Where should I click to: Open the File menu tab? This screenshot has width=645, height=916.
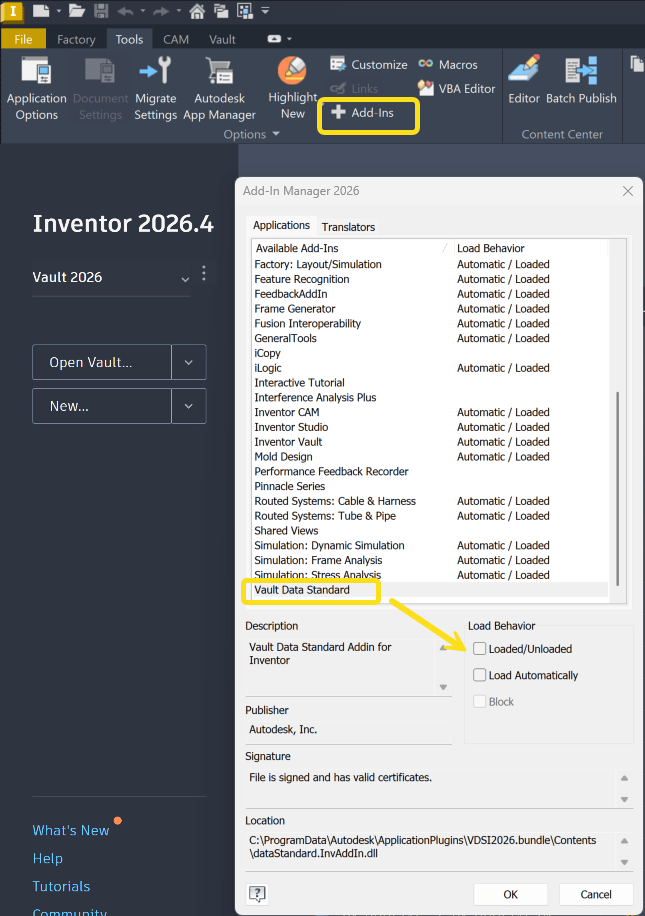(23, 39)
